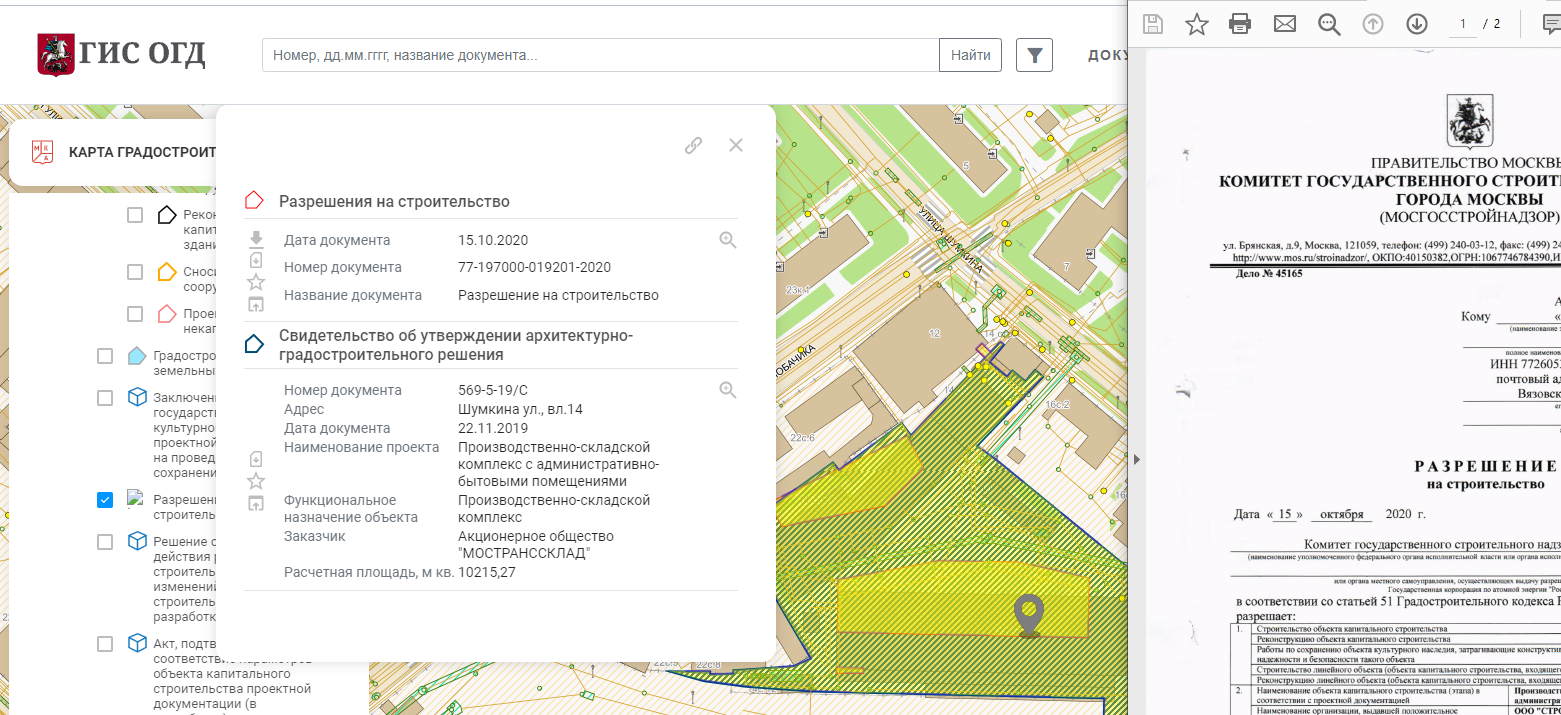
Task: Click blue pentagon icon of Свидетельство section
Action: click(x=254, y=345)
